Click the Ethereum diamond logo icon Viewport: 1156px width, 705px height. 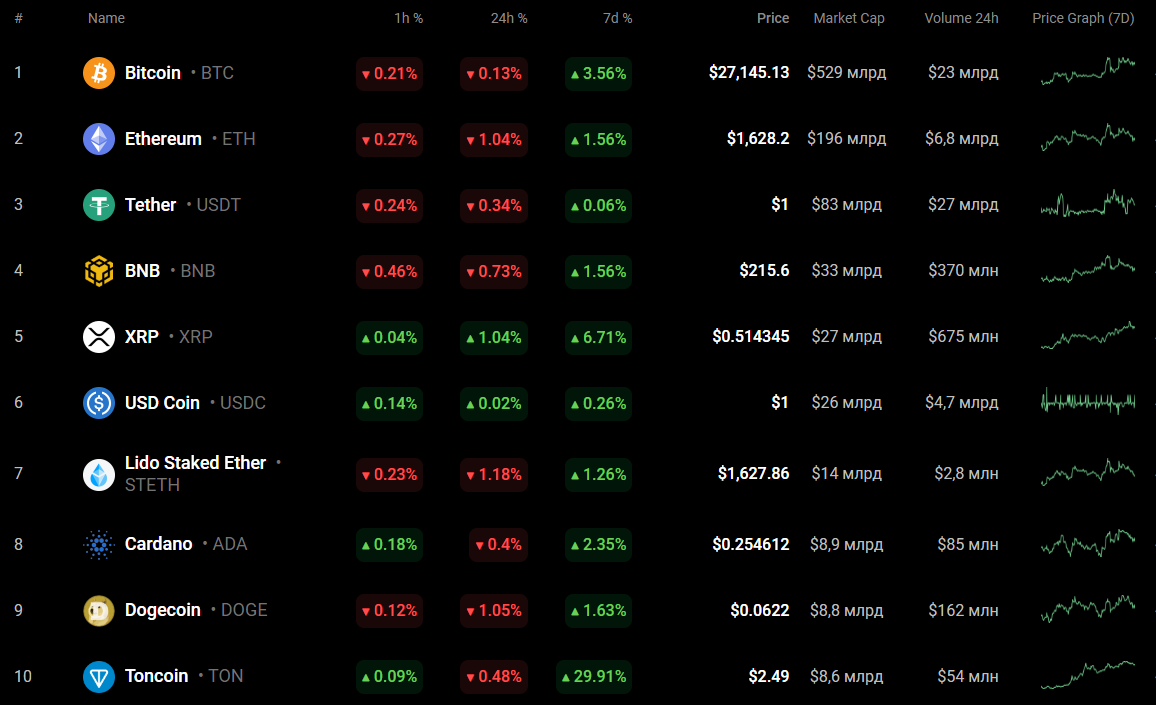pos(99,139)
